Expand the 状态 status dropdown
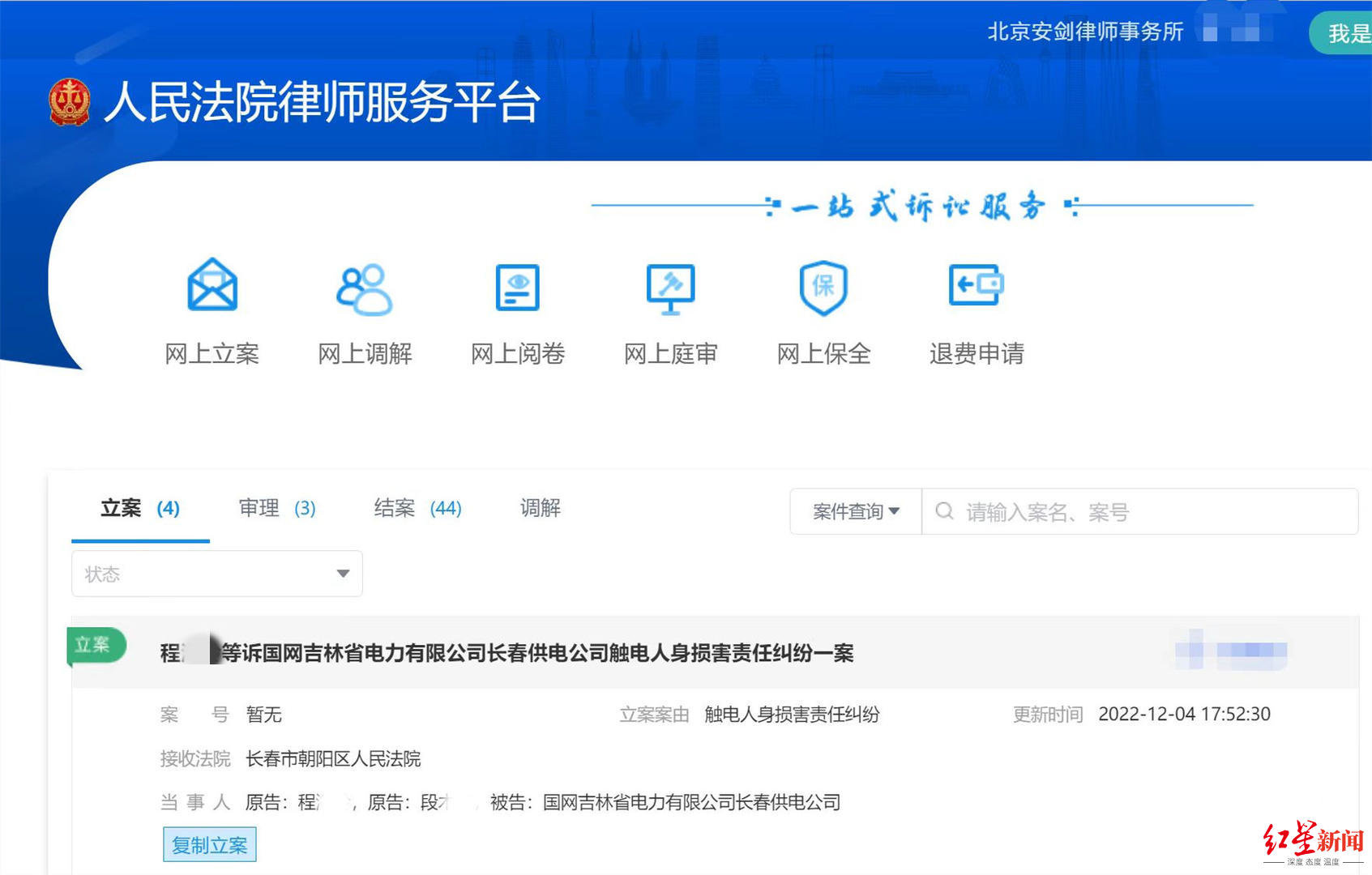The image size is (1372, 875). (216, 574)
